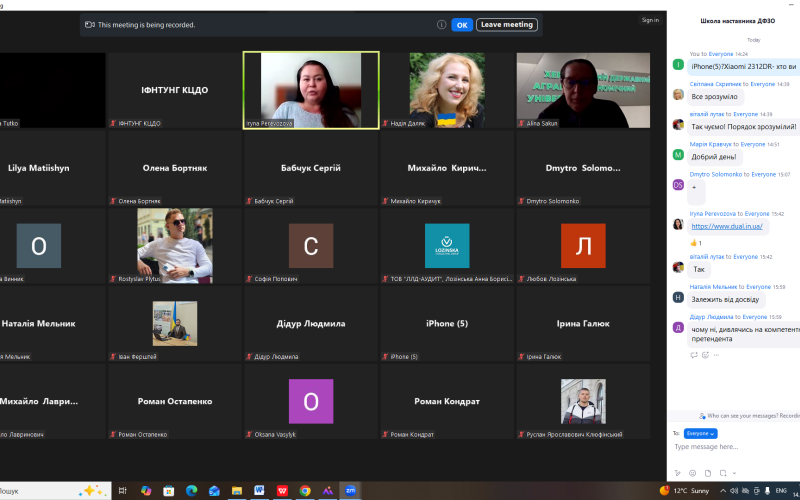Attach a file in chat
800x500 pixels.
[708, 473]
